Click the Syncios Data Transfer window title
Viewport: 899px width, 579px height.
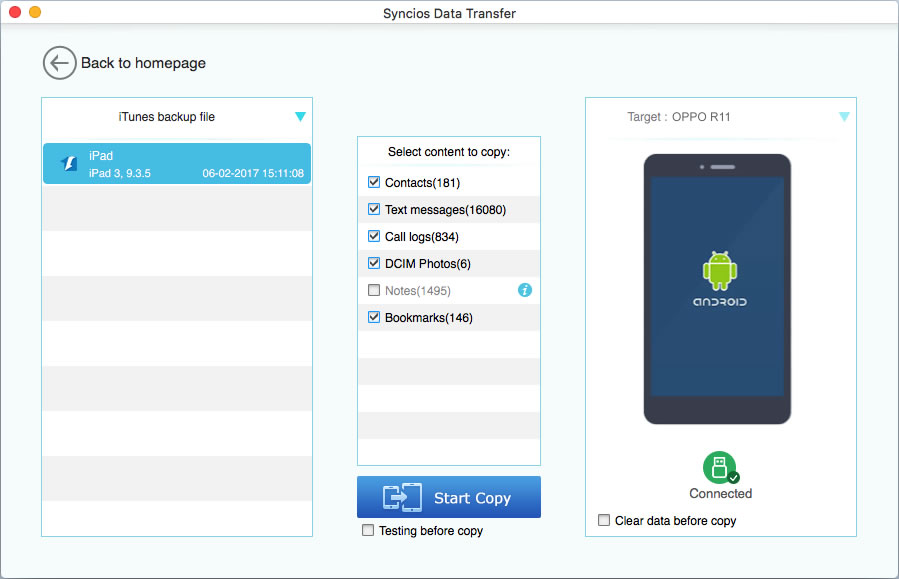click(x=450, y=13)
